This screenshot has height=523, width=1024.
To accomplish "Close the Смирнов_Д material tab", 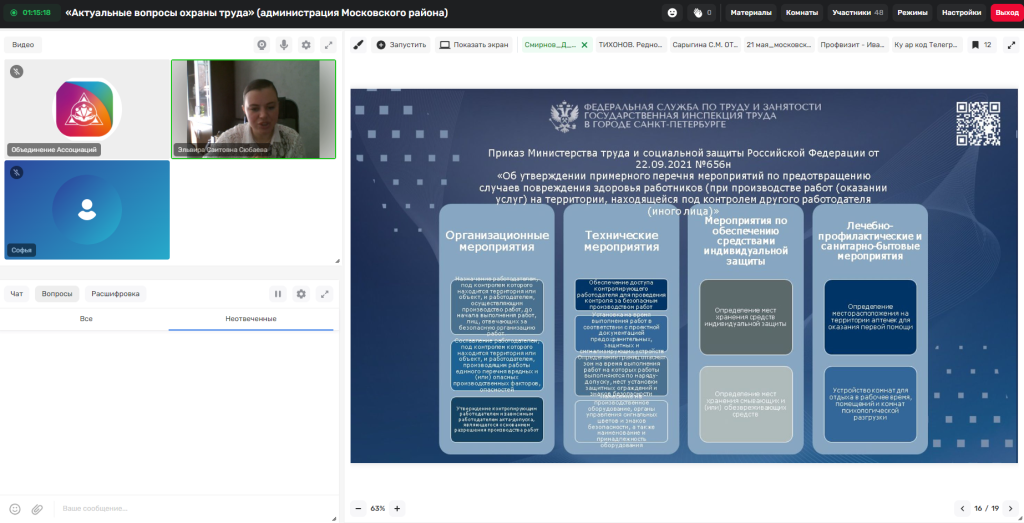I will (x=584, y=45).
